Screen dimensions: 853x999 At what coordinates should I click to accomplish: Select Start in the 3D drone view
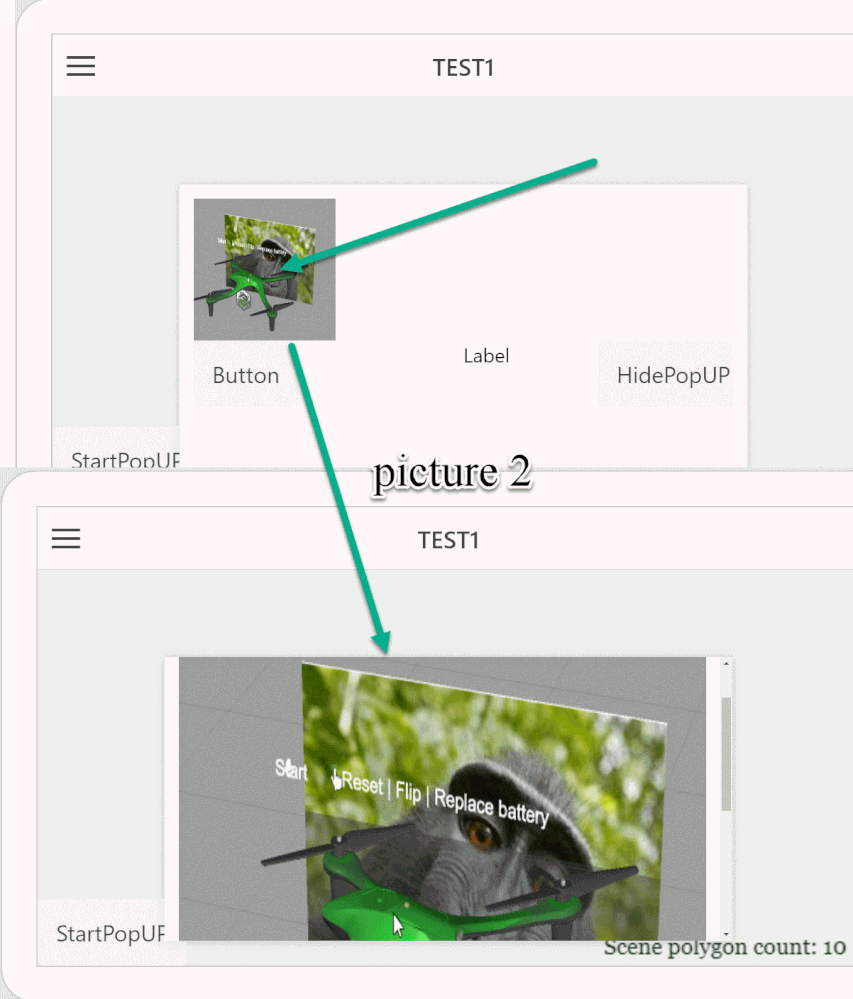pos(290,770)
